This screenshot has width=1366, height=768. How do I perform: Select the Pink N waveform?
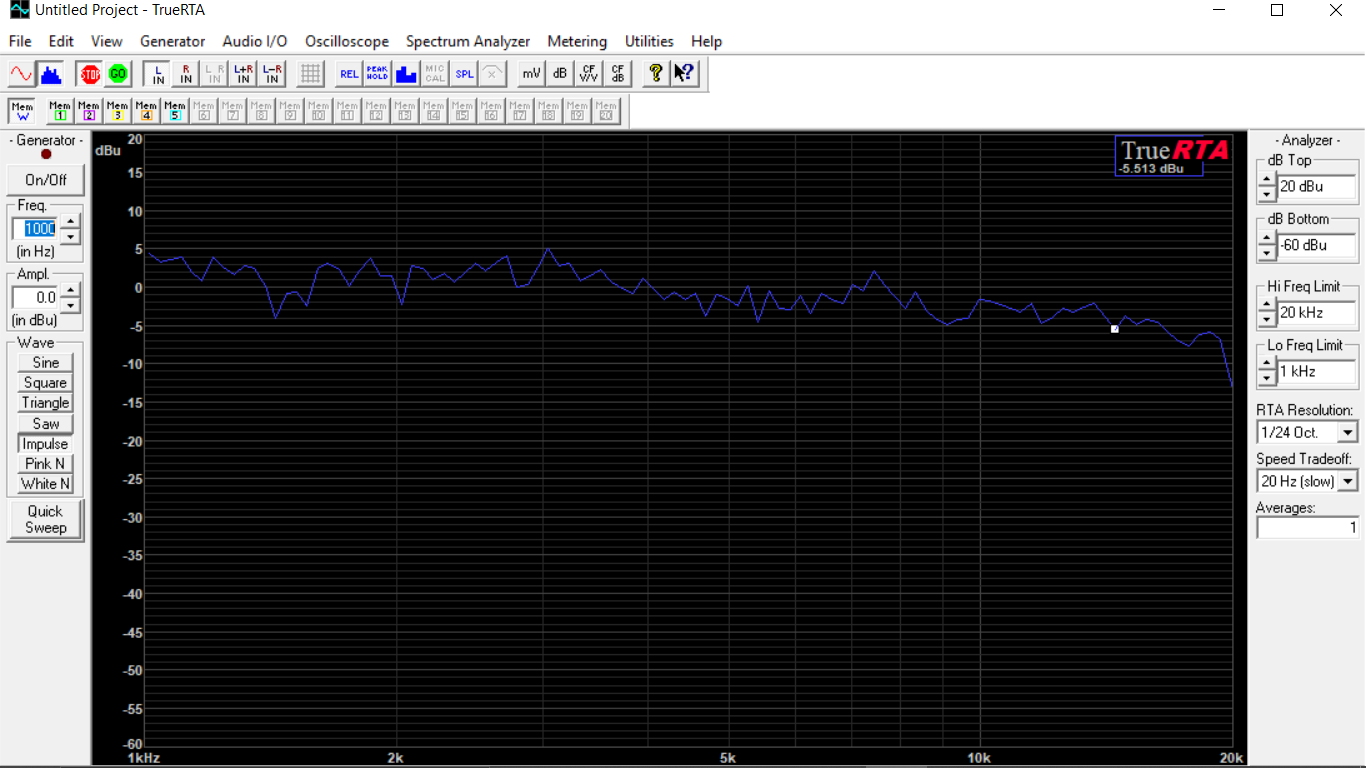[45, 464]
